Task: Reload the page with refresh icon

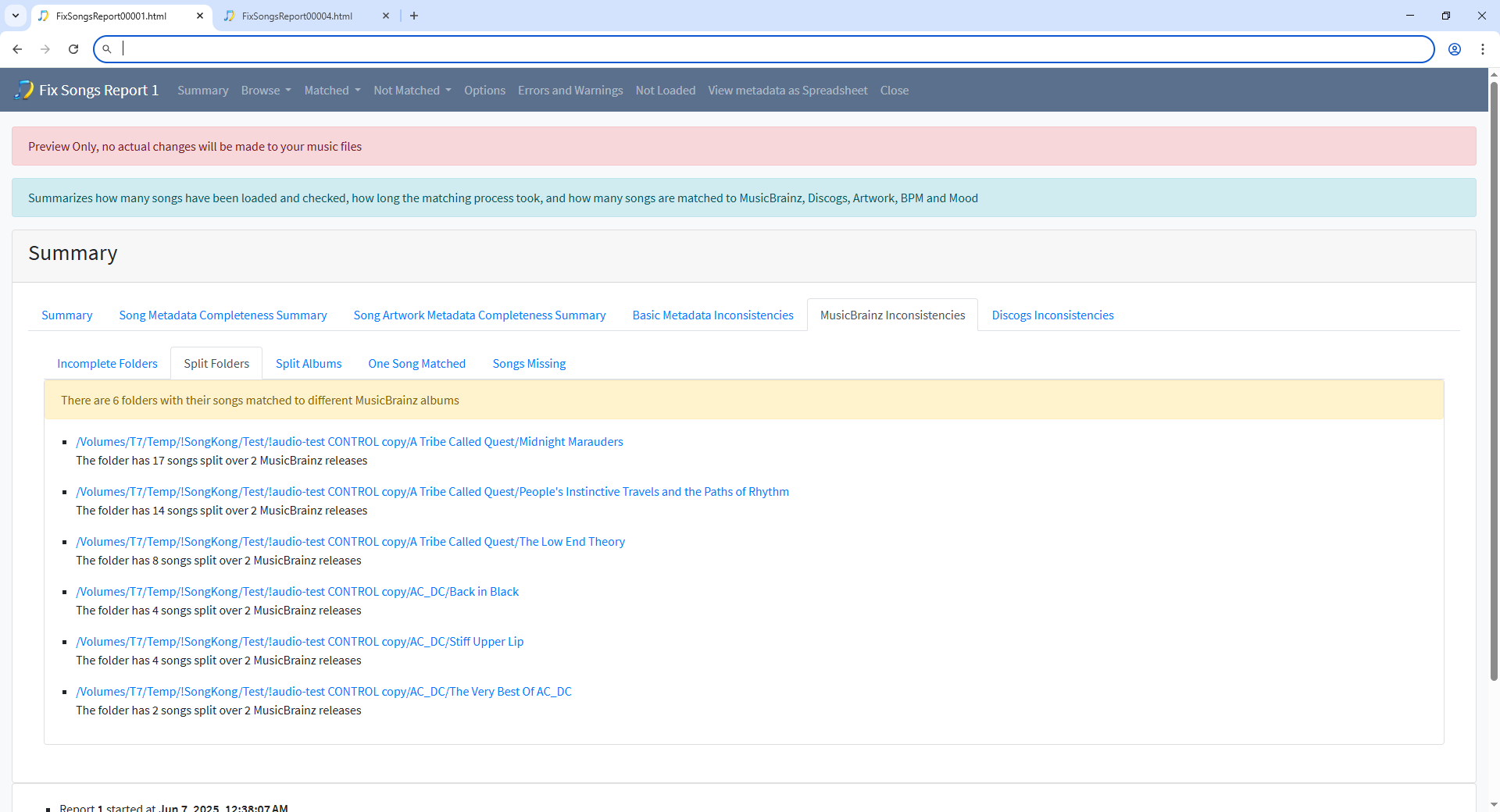Action: (x=73, y=49)
